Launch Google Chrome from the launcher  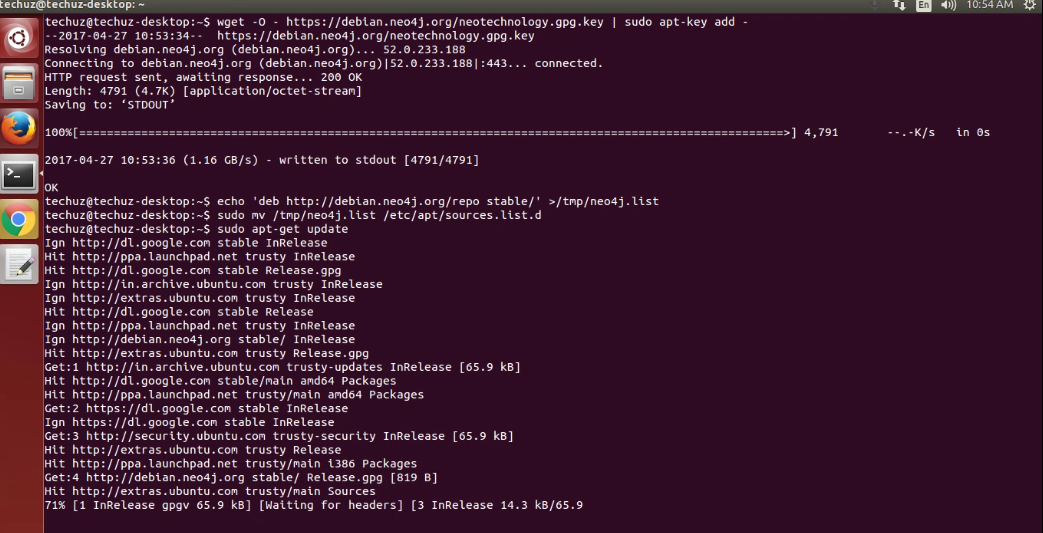(x=19, y=220)
